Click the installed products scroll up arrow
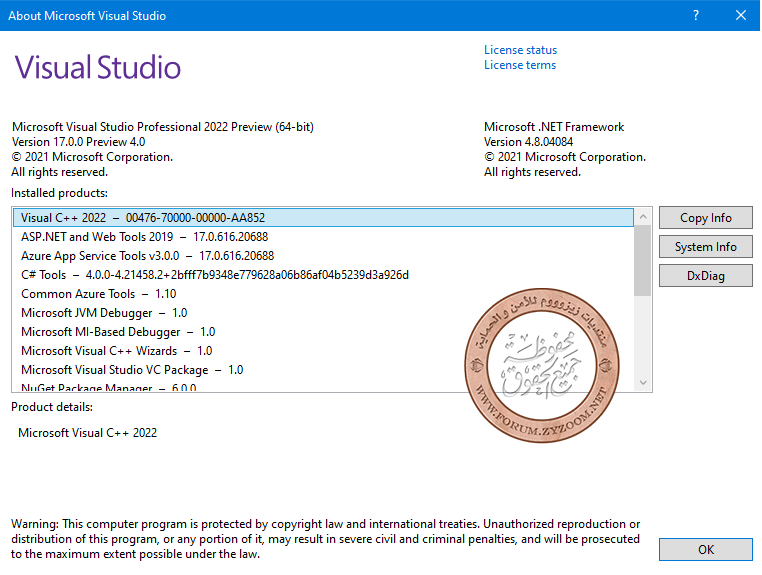 click(643, 217)
